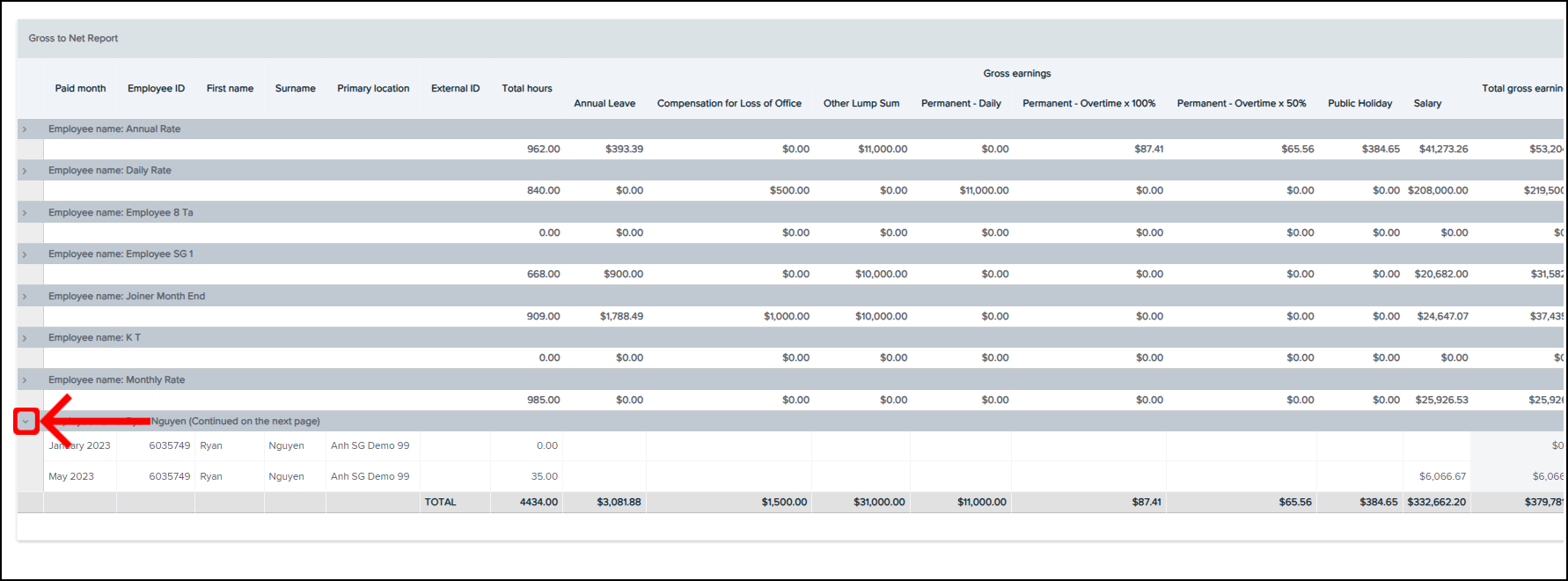
Task: Click the January 2023 paid month cell
Action: click(x=79, y=445)
